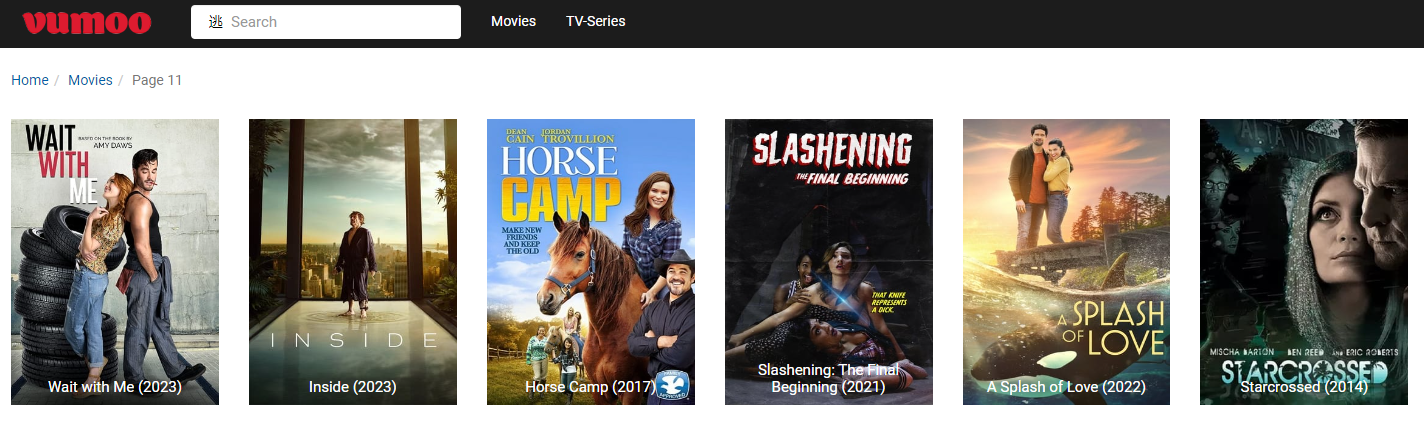This screenshot has width=1424, height=426.
Task: Focus the Search text field
Action: point(326,22)
